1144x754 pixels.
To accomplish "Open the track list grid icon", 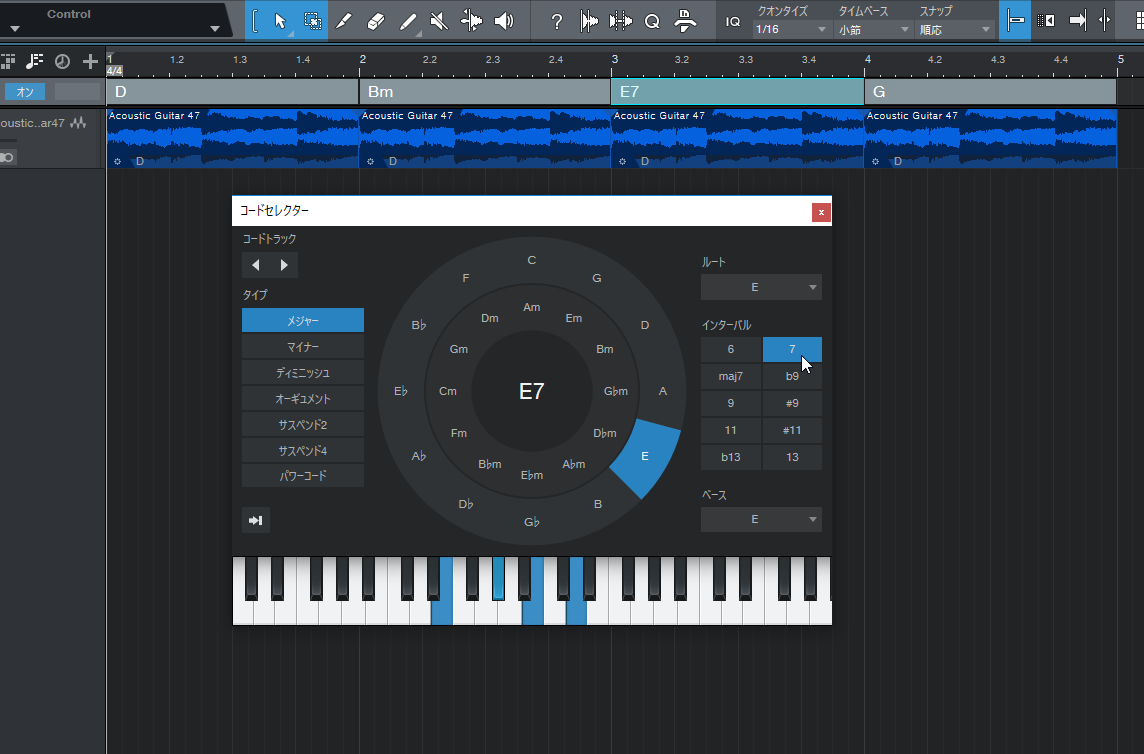I will tap(8, 61).
